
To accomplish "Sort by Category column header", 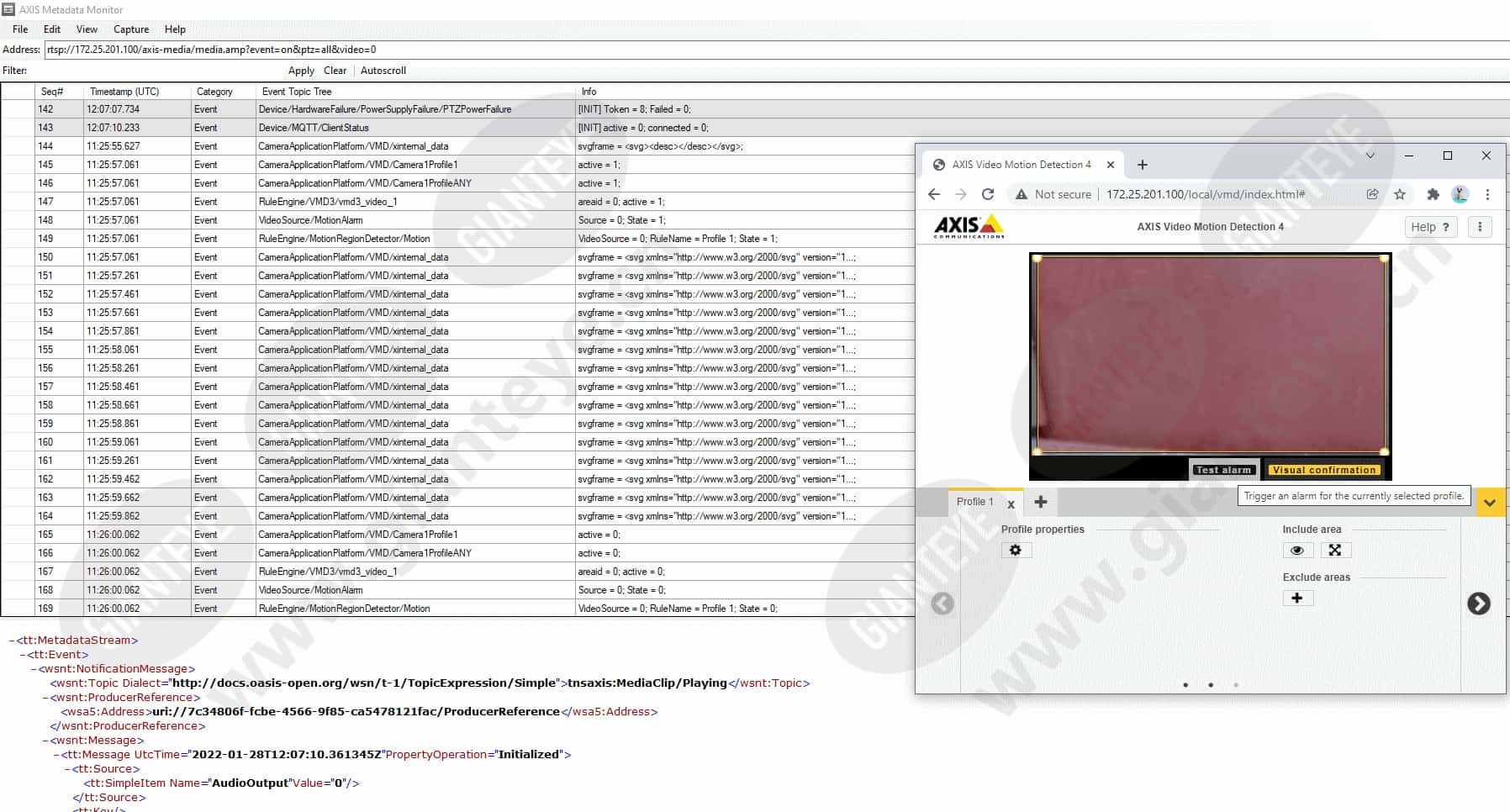I will pos(214,92).
